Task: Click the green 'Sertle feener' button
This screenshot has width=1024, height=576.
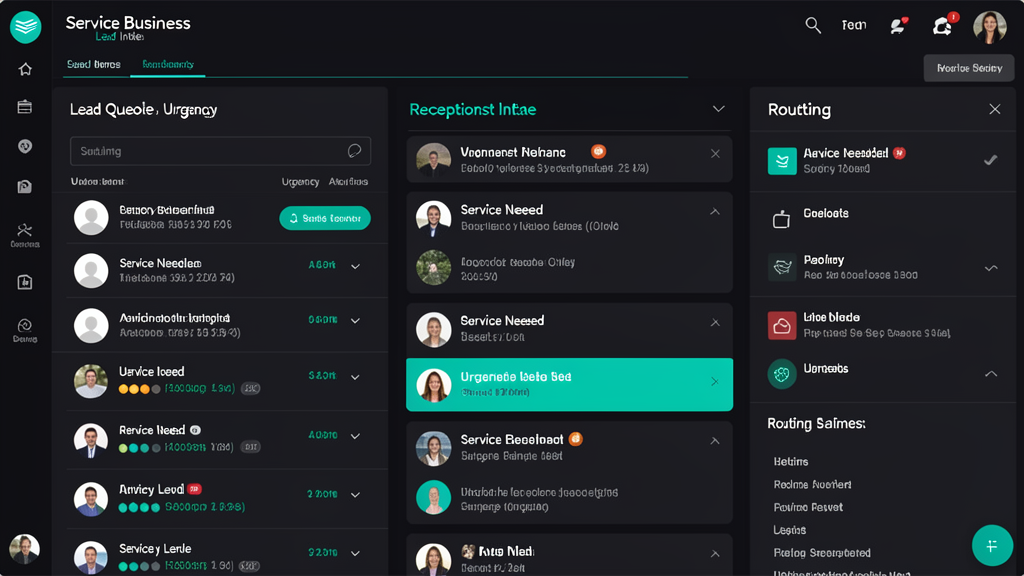Action: point(325,218)
